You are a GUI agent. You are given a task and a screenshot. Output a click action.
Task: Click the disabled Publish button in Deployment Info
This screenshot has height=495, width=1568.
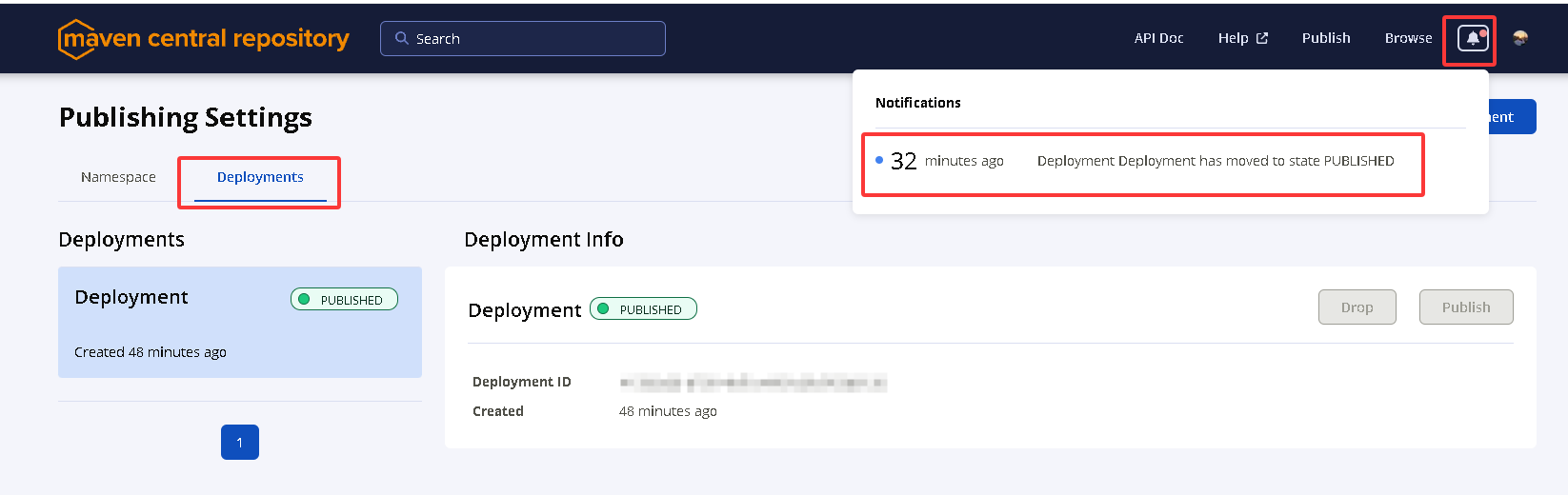1466,307
